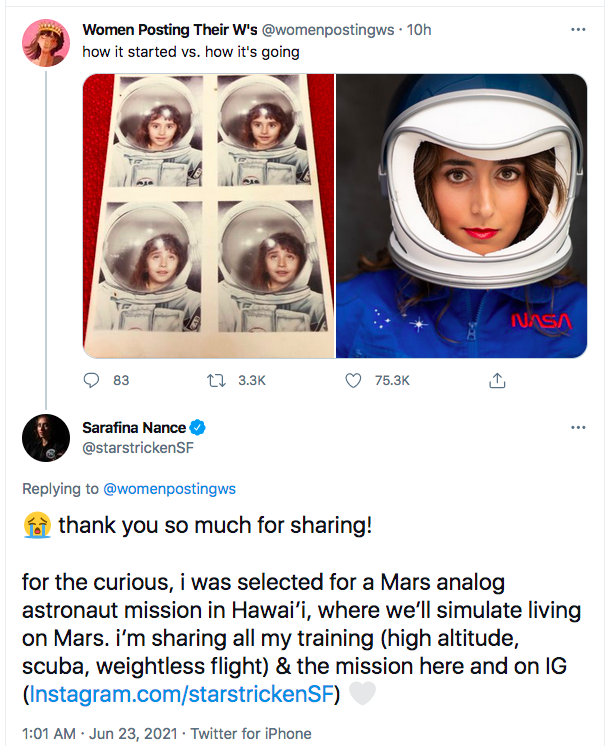Open the NASA helmet portrait photo
609x746 pixels.
pos(461,215)
